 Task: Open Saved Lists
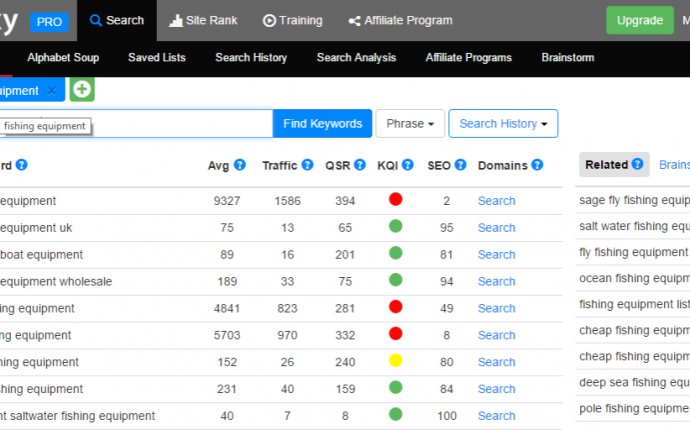pos(157,58)
